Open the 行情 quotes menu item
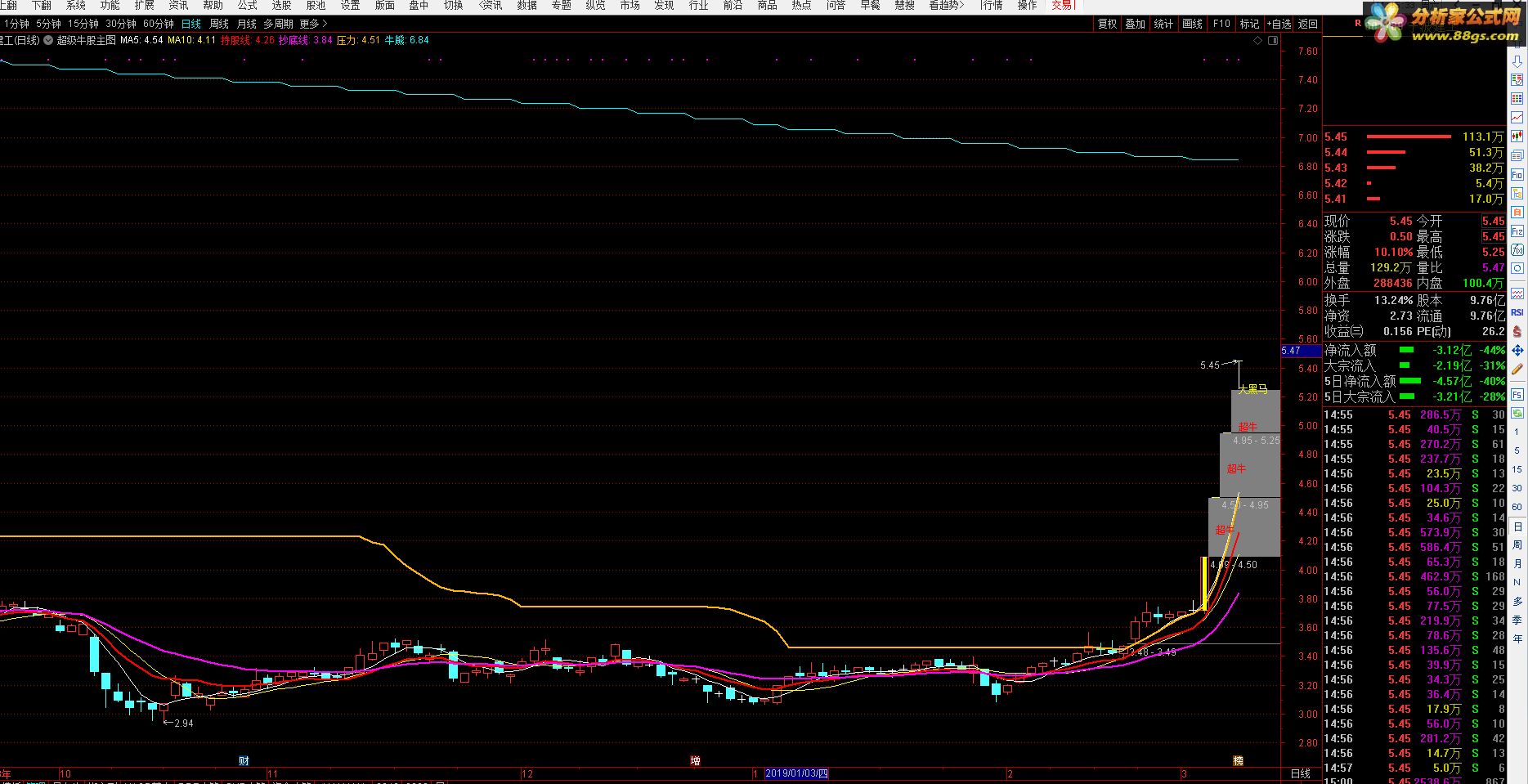The image size is (1528, 784). pyautogui.click(x=992, y=6)
